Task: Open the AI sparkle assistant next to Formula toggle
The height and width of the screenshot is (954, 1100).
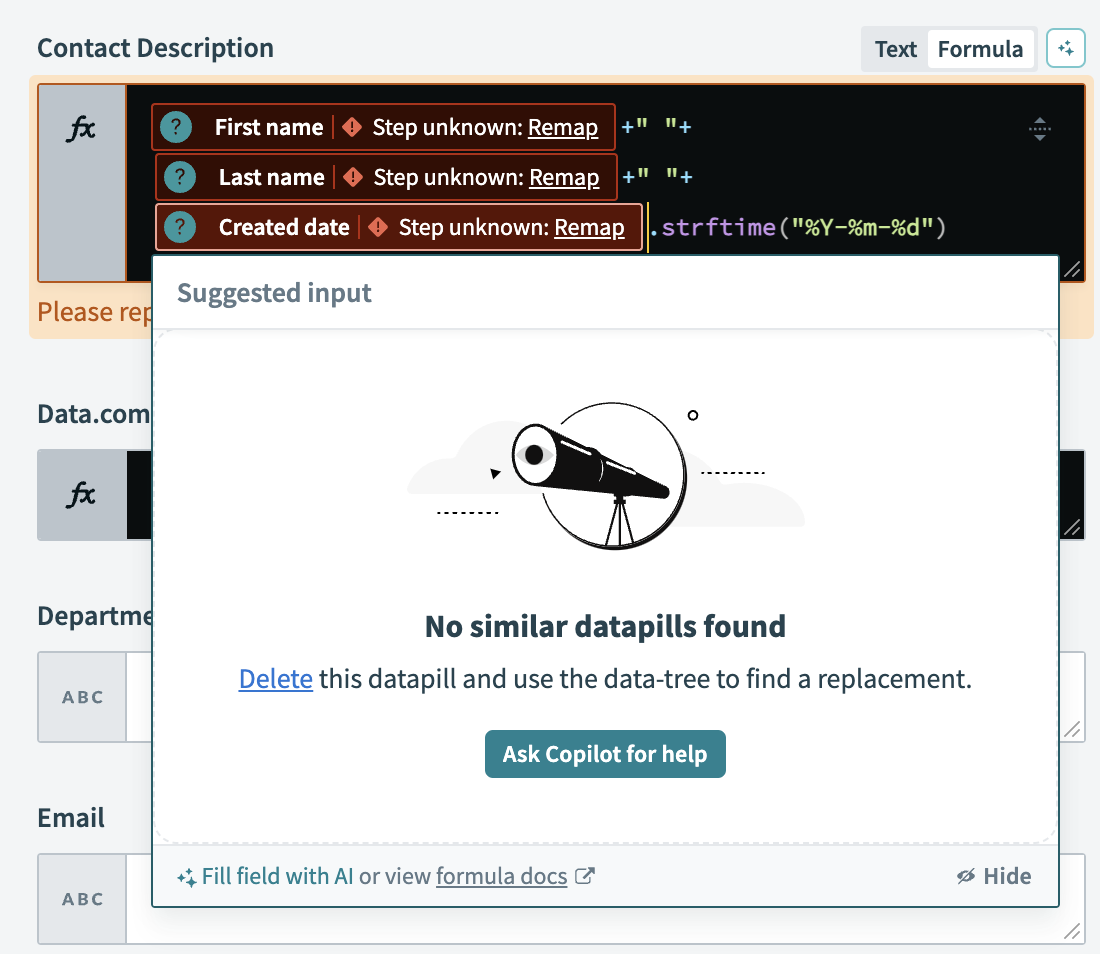Action: pyautogui.click(x=1065, y=47)
